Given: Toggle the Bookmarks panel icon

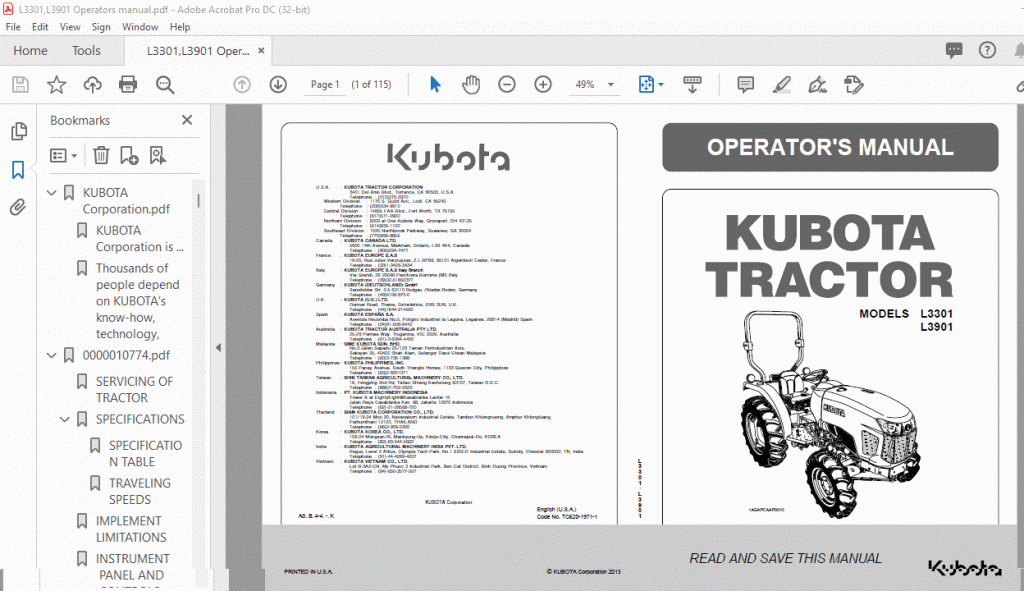Looking at the screenshot, I should [x=18, y=170].
